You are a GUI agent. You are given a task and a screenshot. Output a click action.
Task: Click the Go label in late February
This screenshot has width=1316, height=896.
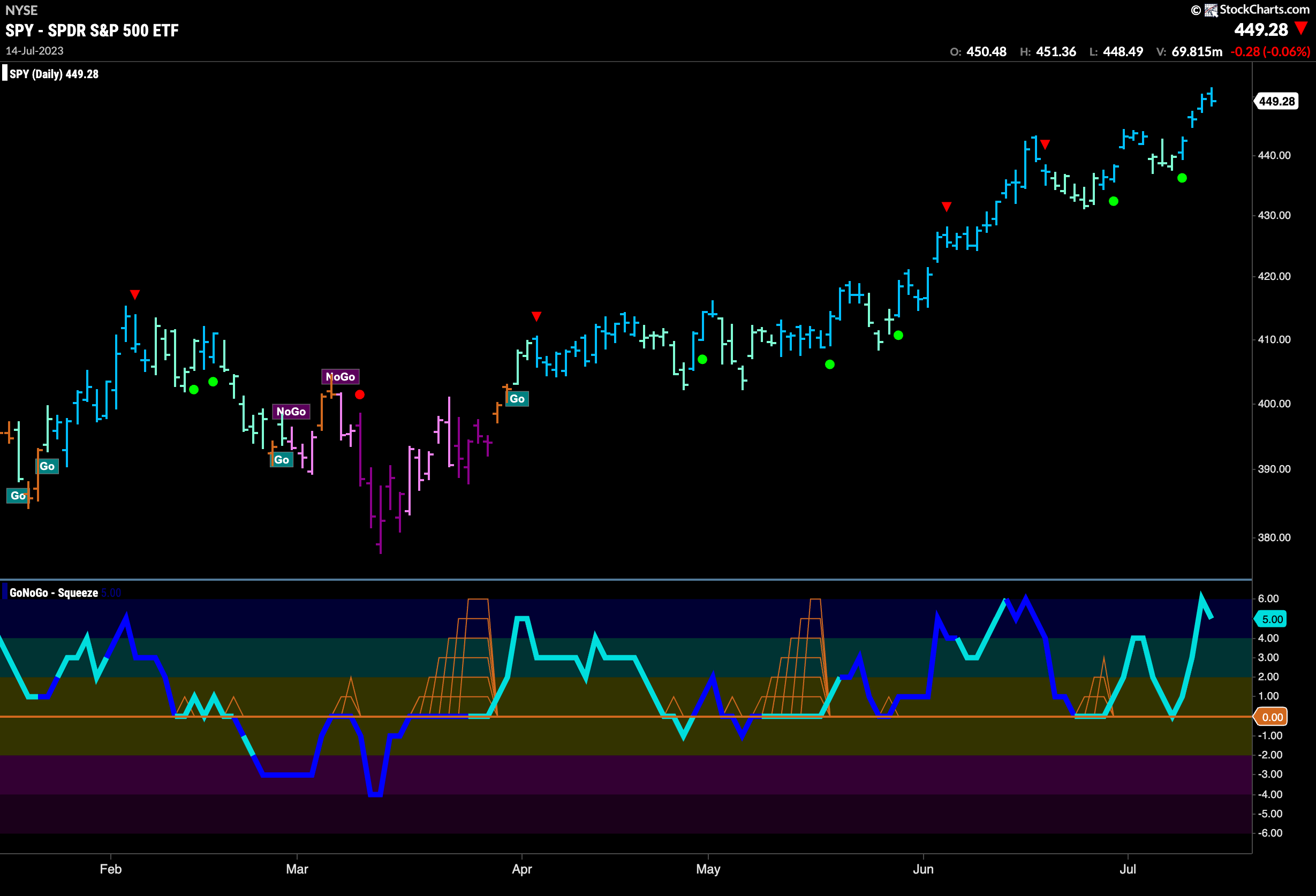point(282,460)
